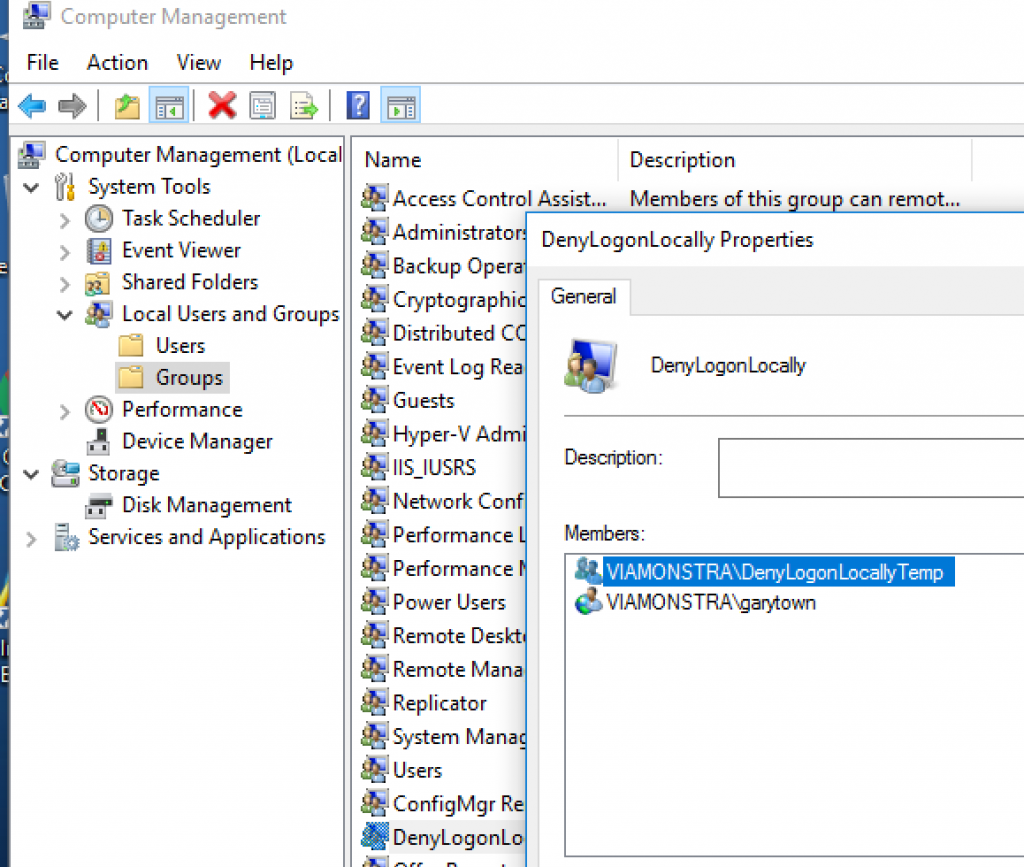The width and height of the screenshot is (1024, 867).
Task: Open the View menu
Action: [x=198, y=62]
